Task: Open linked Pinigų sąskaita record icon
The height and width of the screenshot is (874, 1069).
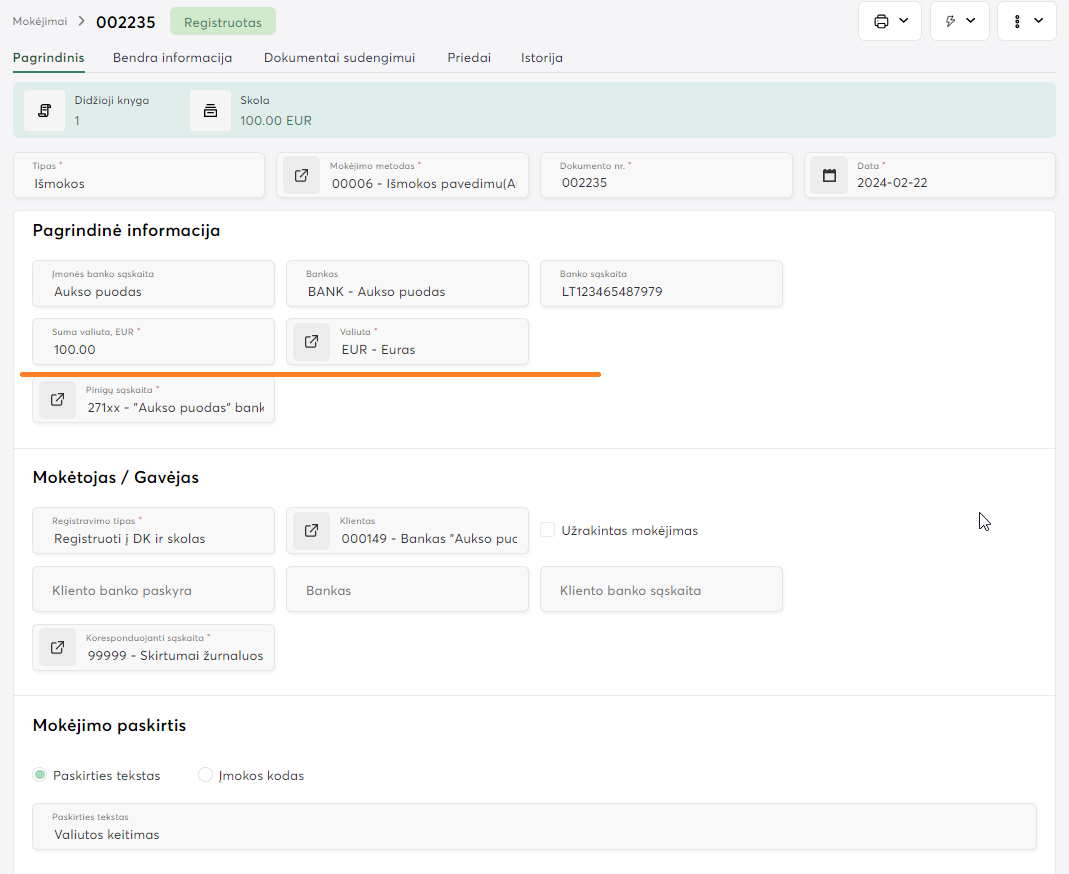Action: [x=58, y=400]
